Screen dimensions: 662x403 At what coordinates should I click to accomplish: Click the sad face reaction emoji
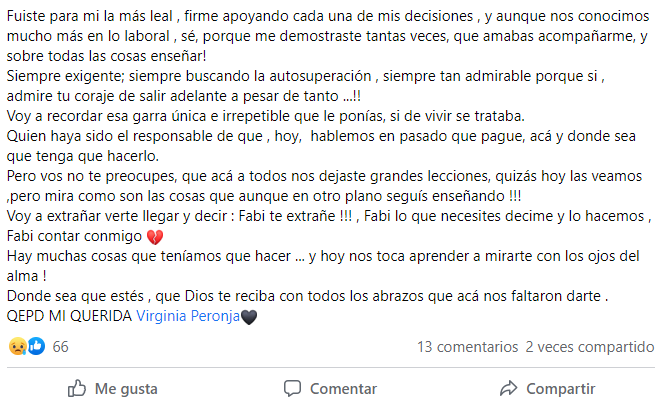click(17, 346)
